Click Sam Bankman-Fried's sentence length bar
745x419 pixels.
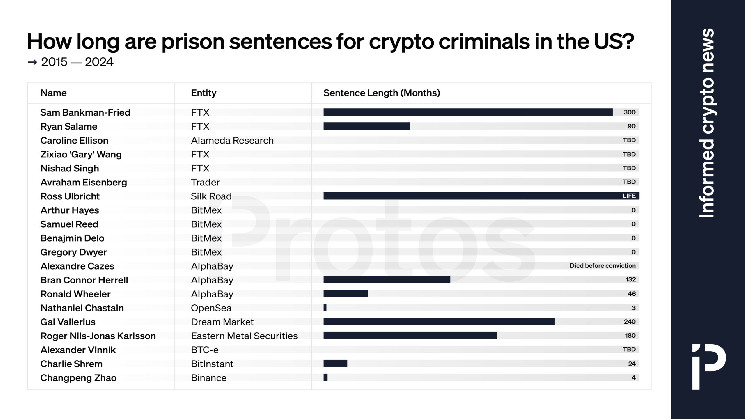point(468,112)
